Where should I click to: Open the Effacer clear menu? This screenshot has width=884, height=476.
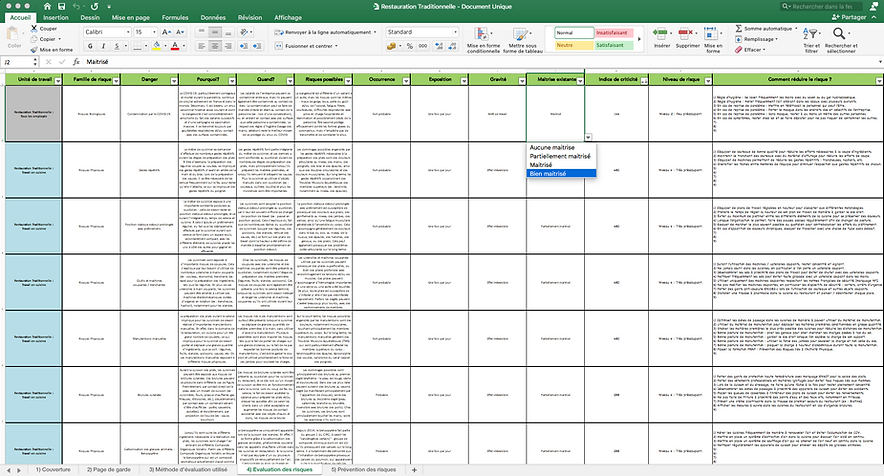tap(750, 50)
